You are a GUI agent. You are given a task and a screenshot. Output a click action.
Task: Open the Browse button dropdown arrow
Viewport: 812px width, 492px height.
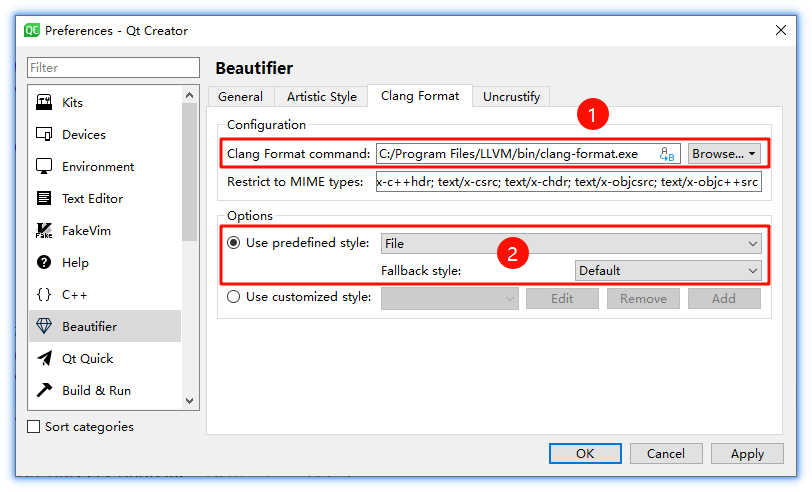tap(752, 154)
